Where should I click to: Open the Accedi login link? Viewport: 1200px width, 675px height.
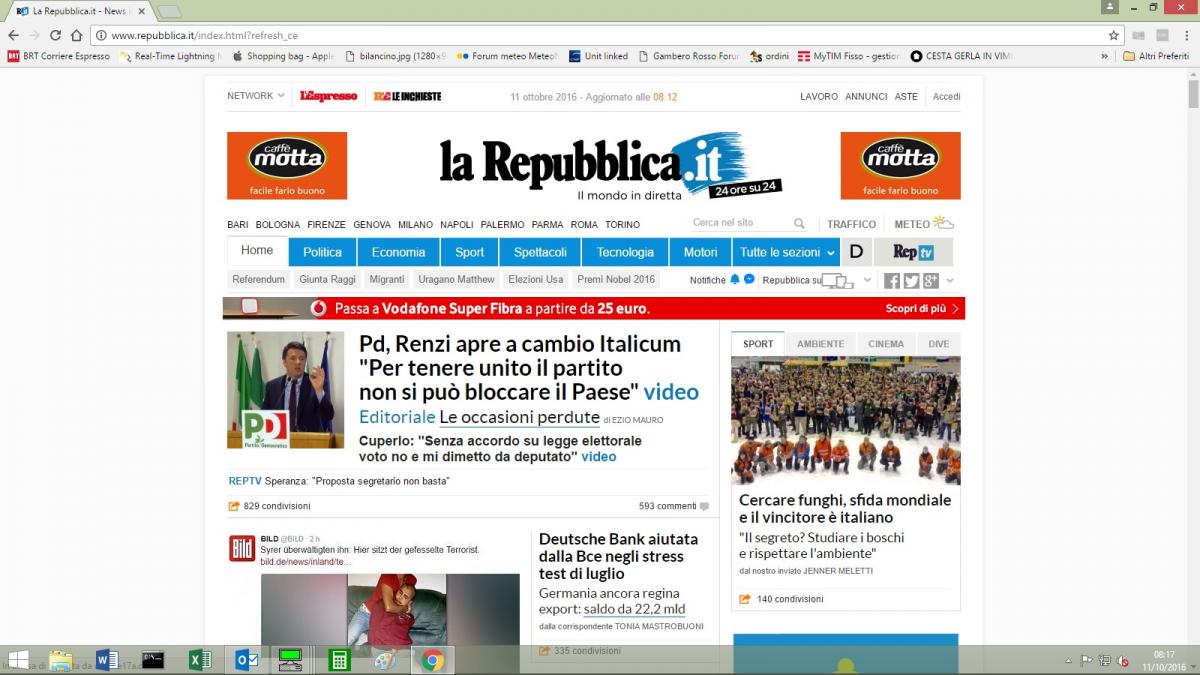(x=946, y=97)
